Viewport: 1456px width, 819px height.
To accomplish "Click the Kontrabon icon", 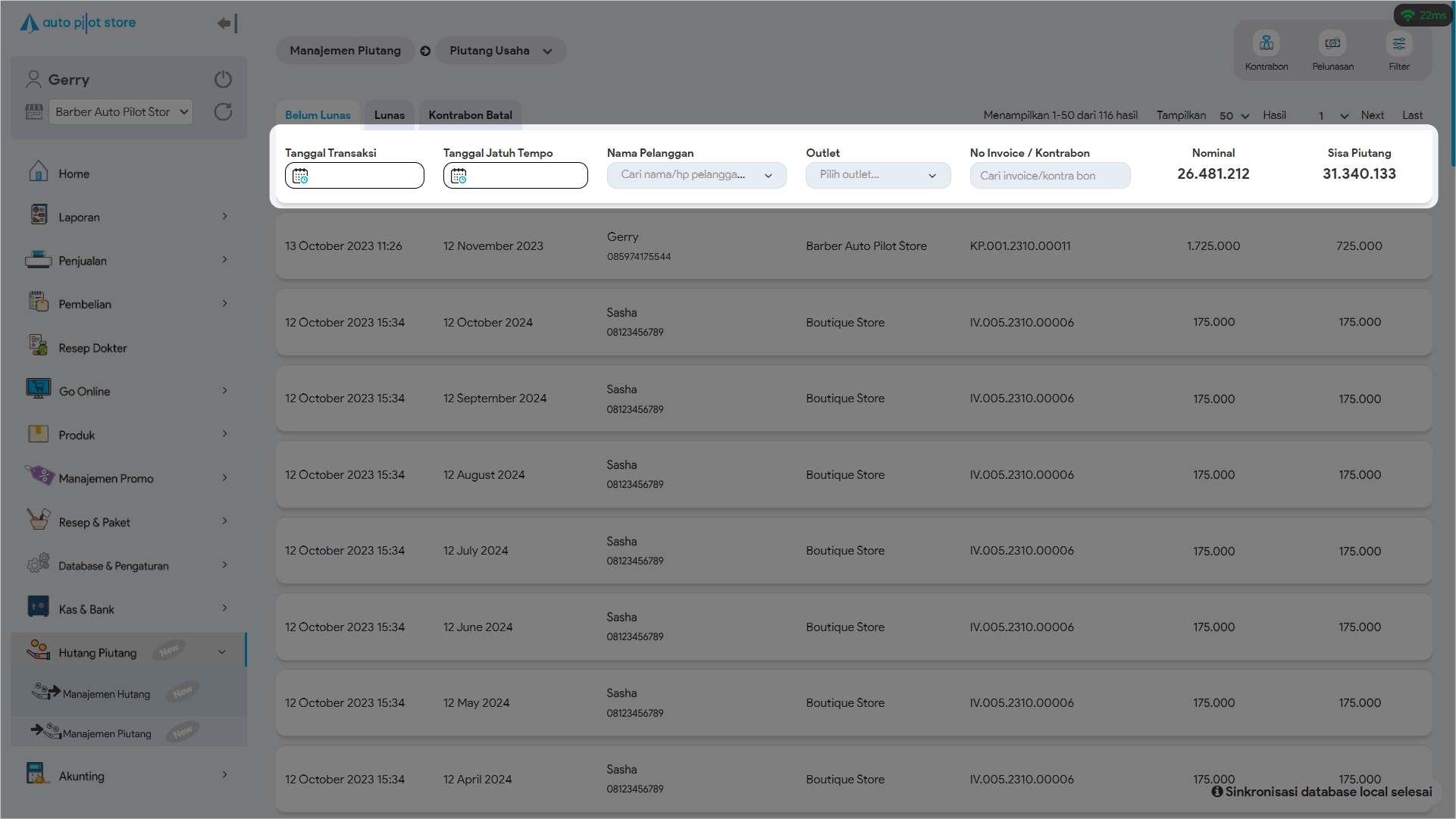I will click(1266, 44).
